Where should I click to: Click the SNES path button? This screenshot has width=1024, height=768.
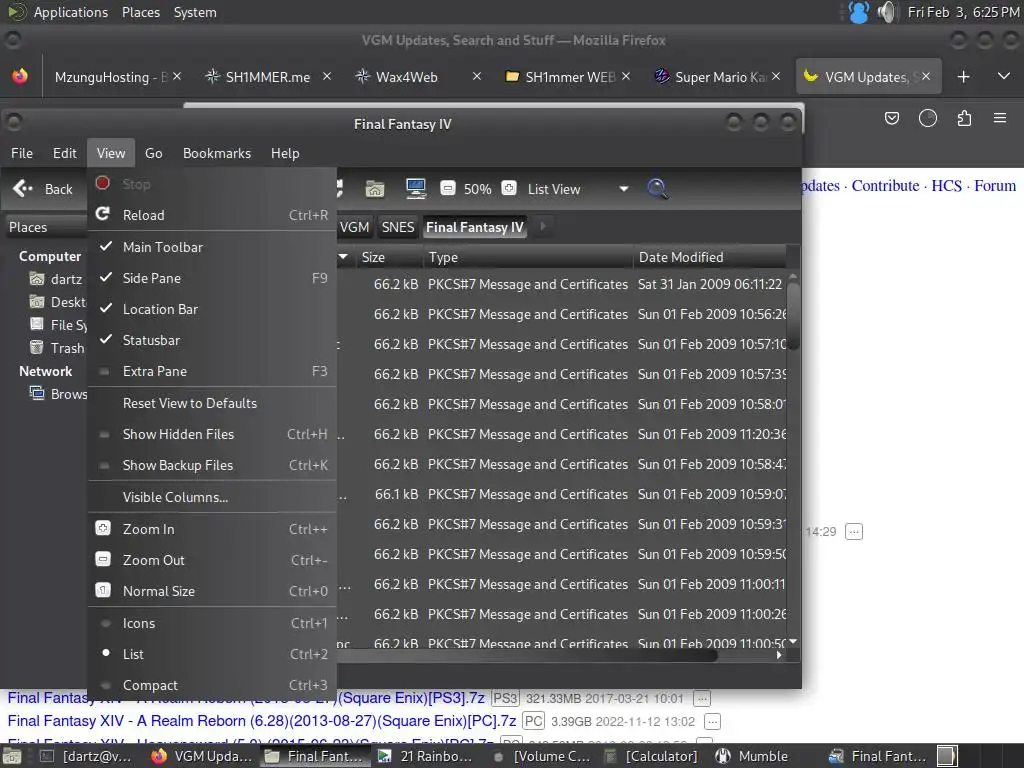(398, 227)
